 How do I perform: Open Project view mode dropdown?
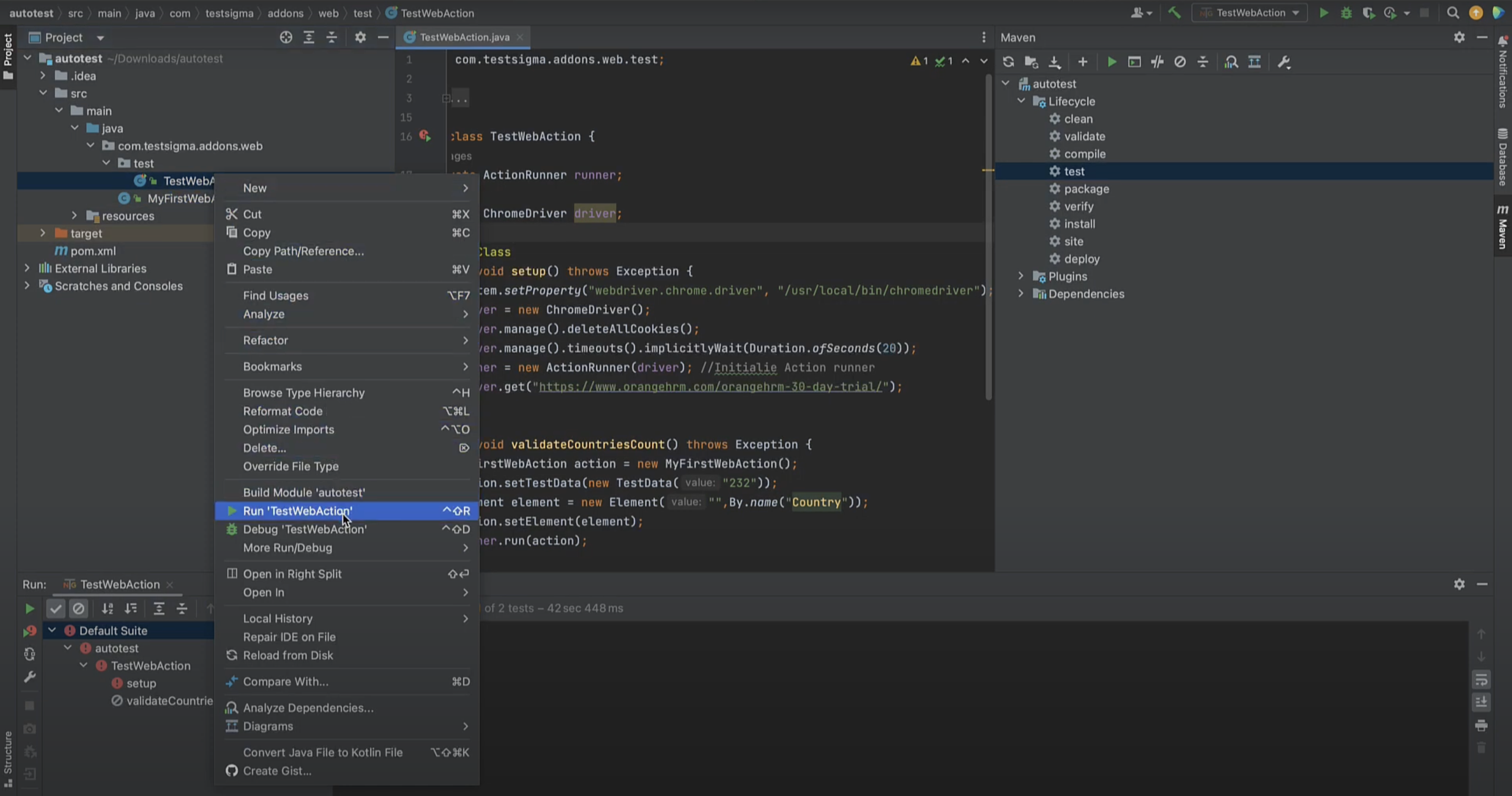[100, 38]
